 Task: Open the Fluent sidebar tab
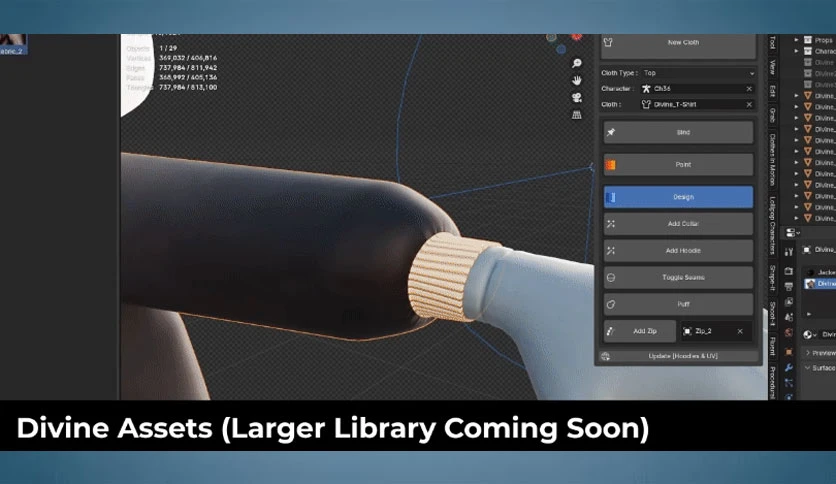tap(772, 346)
